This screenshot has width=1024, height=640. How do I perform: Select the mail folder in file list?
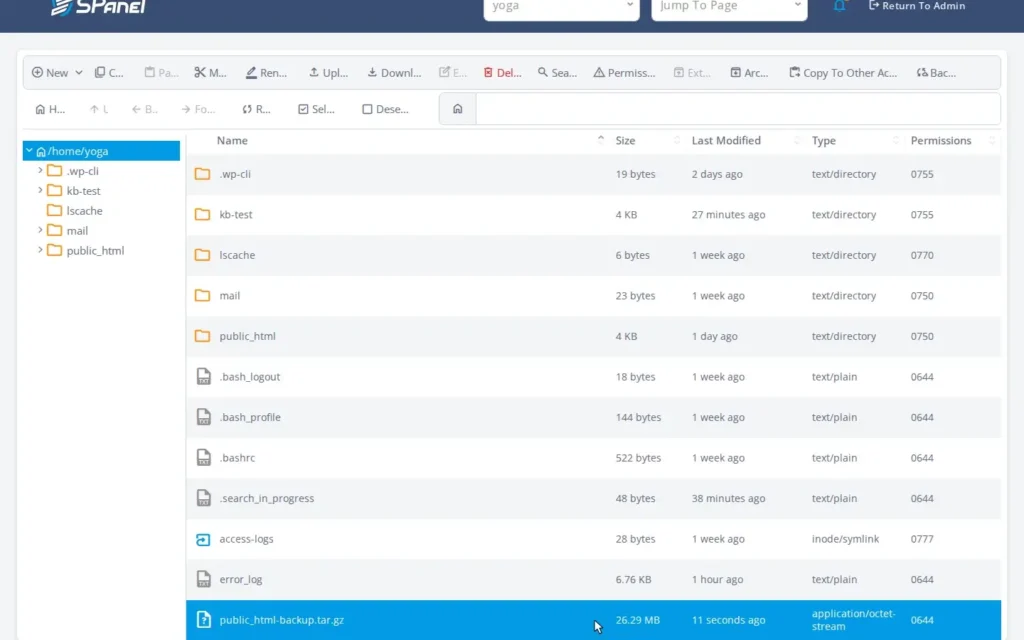pos(593,295)
